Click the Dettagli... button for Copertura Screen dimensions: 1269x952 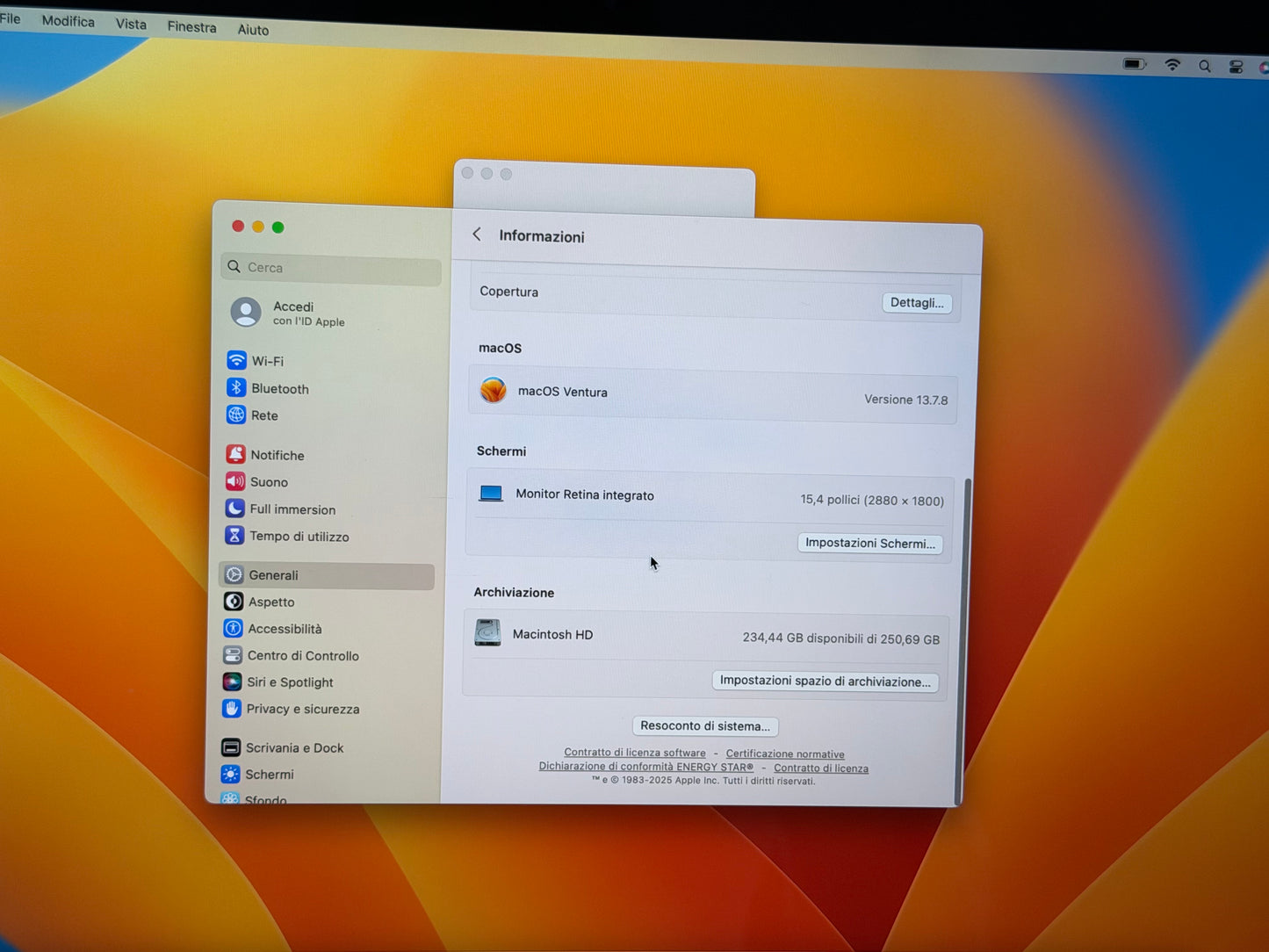917,303
